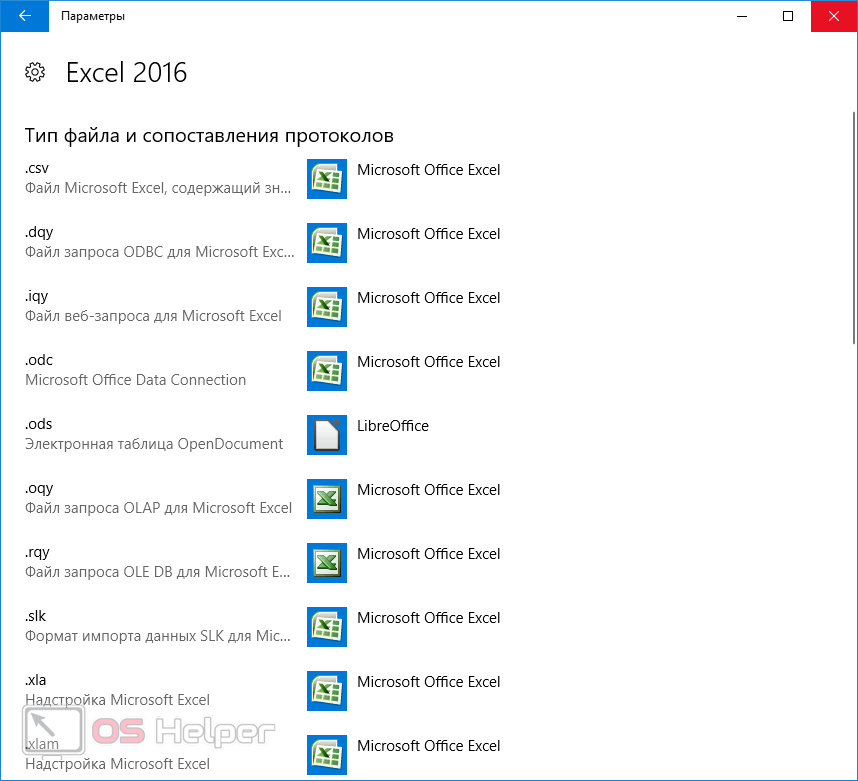Click 'Формат импорта данных SLK' description
The image size is (858, 781).
coord(158,637)
